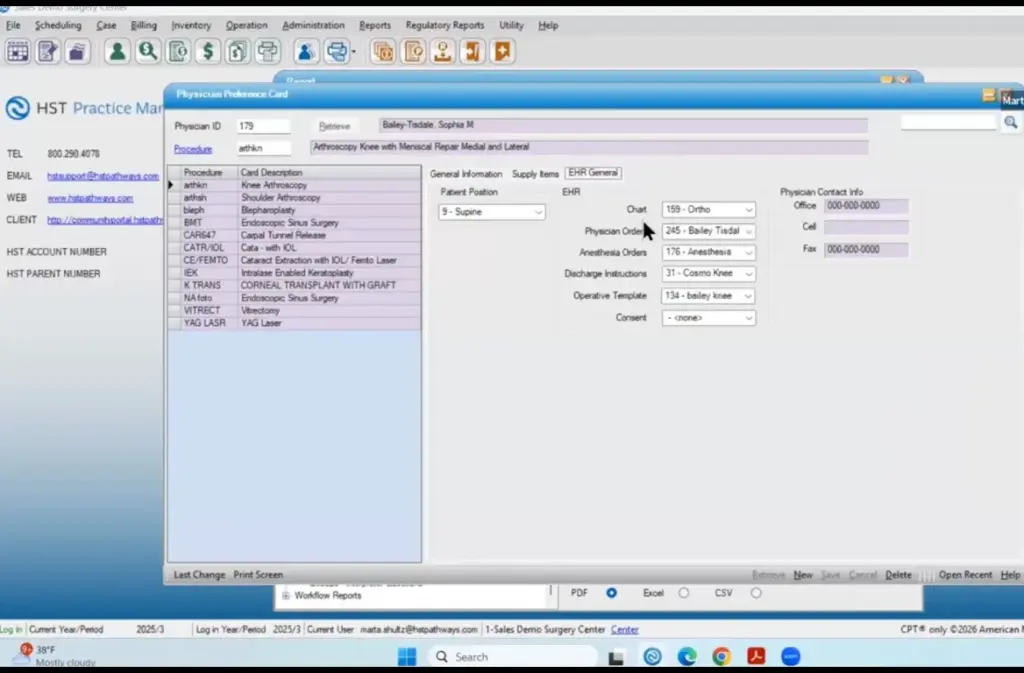Select the CORNEAL TRANSPLANT WITH GRAFT row

click(294, 285)
